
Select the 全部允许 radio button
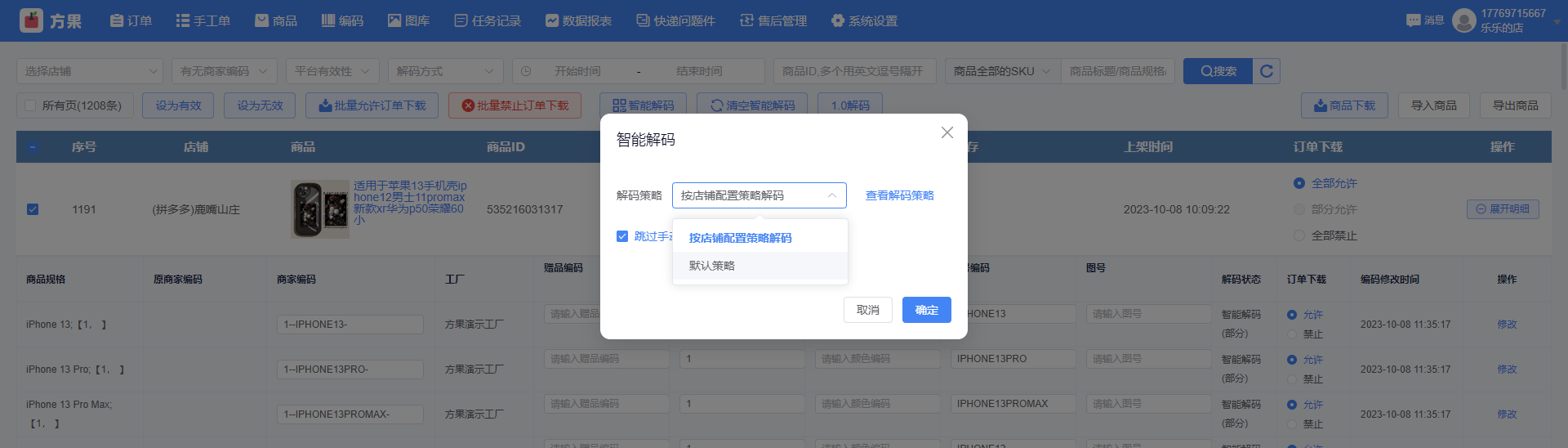click(1299, 183)
